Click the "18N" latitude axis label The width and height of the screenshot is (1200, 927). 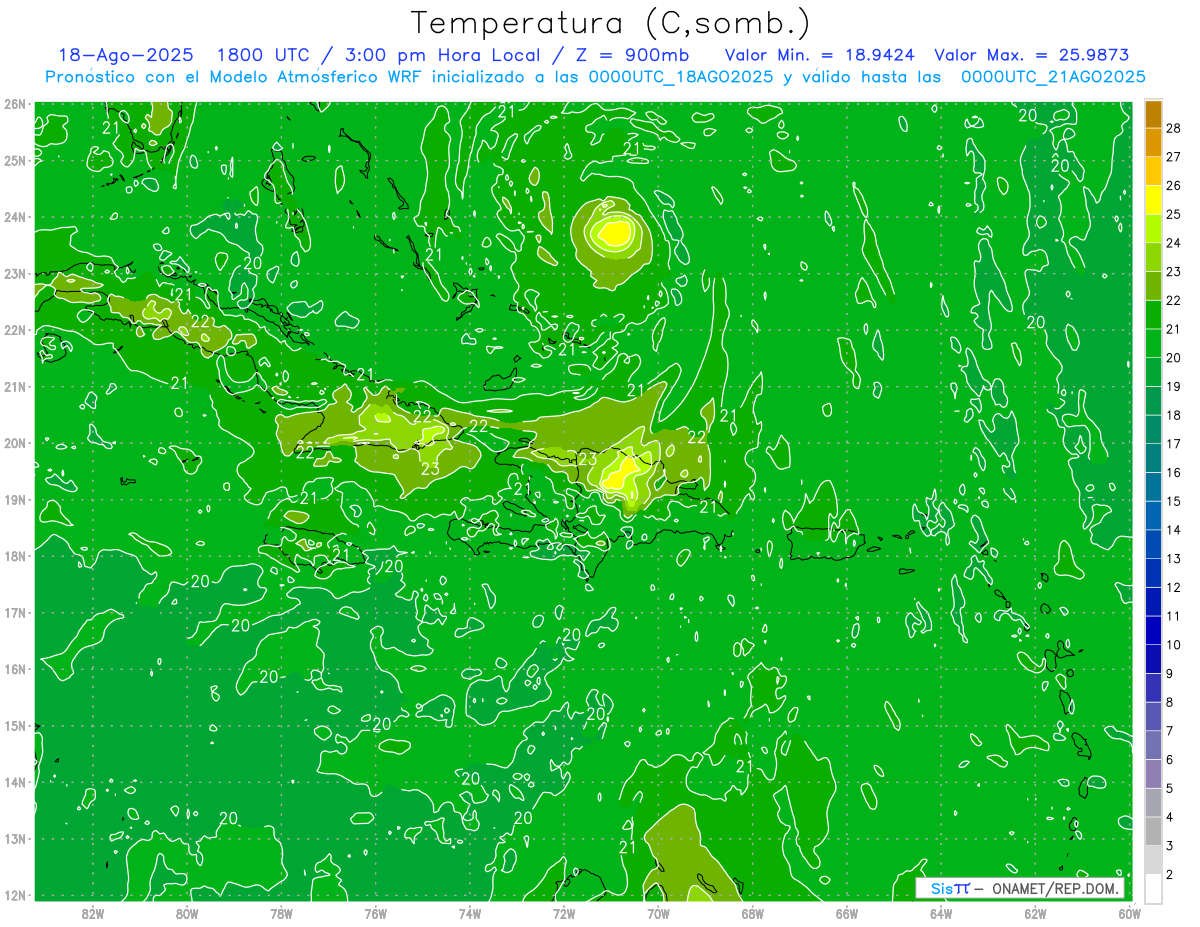pyautogui.click(x=14, y=556)
